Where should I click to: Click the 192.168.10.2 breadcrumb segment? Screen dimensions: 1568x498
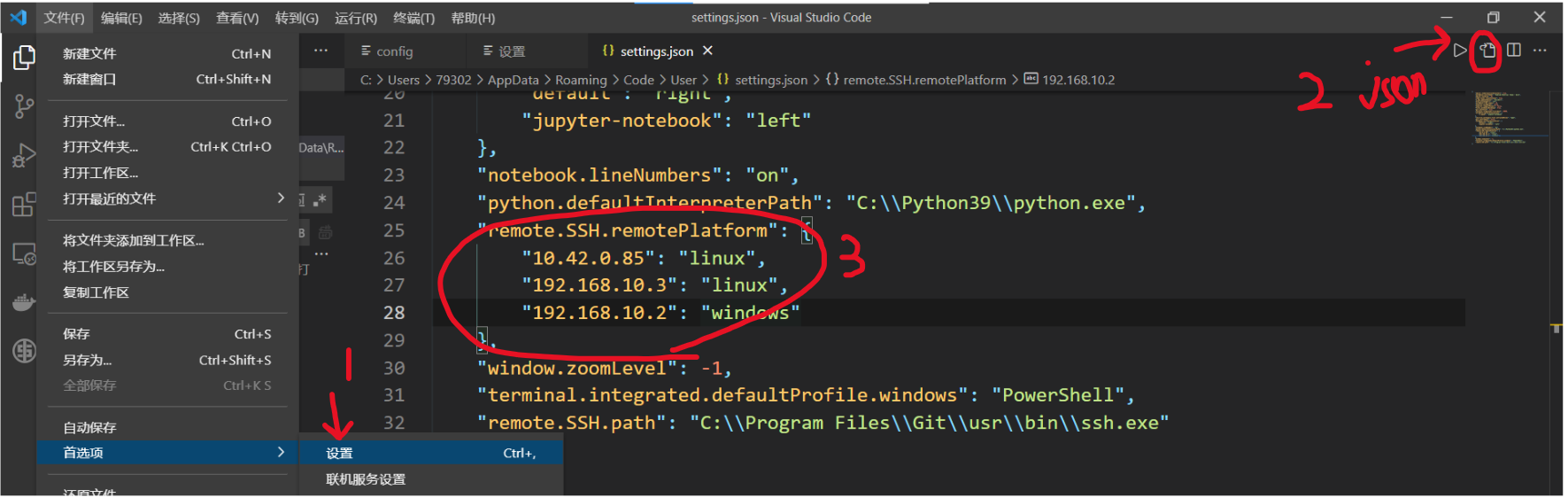[1069, 80]
